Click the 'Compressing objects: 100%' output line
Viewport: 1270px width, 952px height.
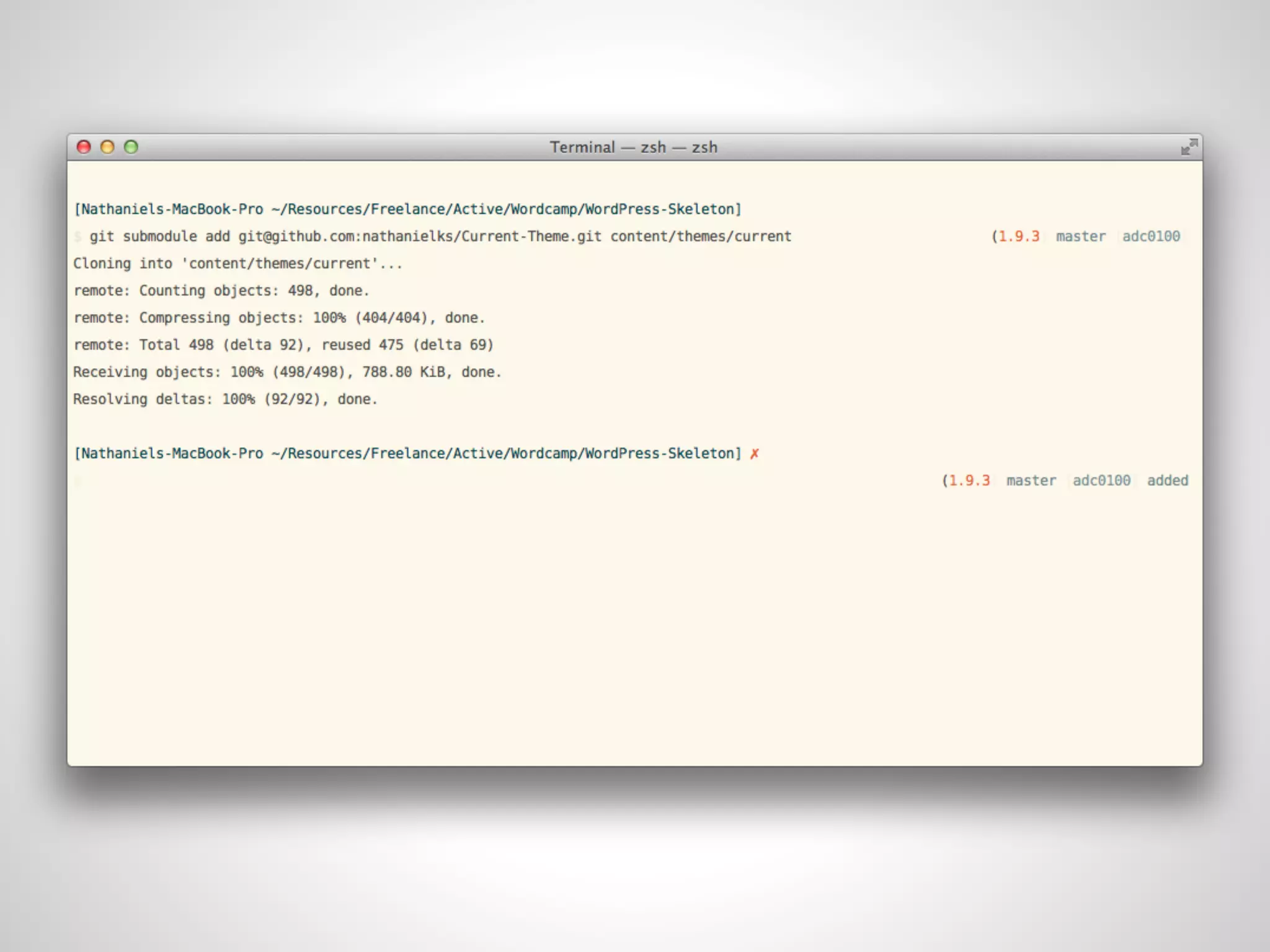[x=278, y=318]
